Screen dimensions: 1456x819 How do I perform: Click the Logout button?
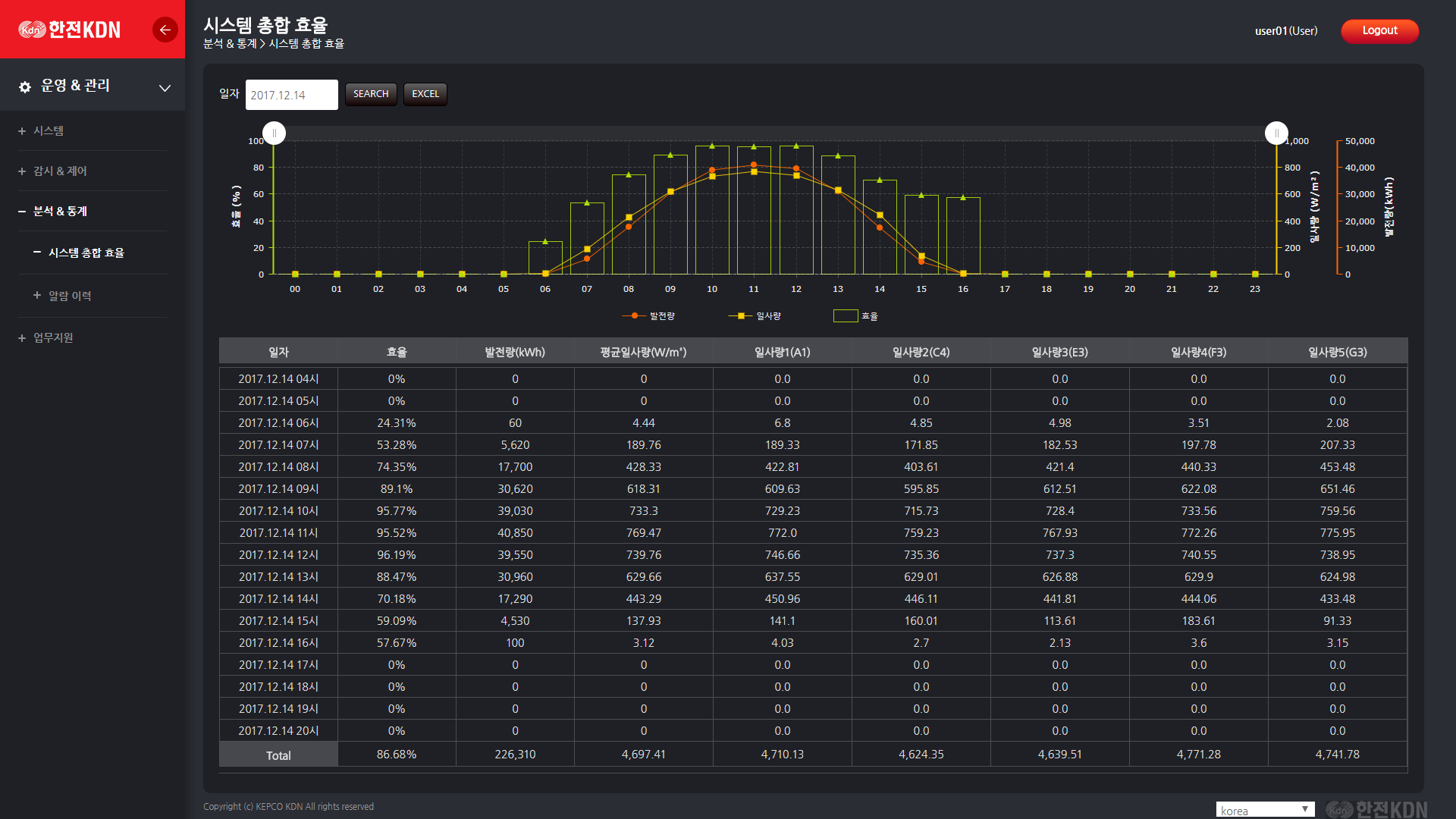click(x=1379, y=31)
